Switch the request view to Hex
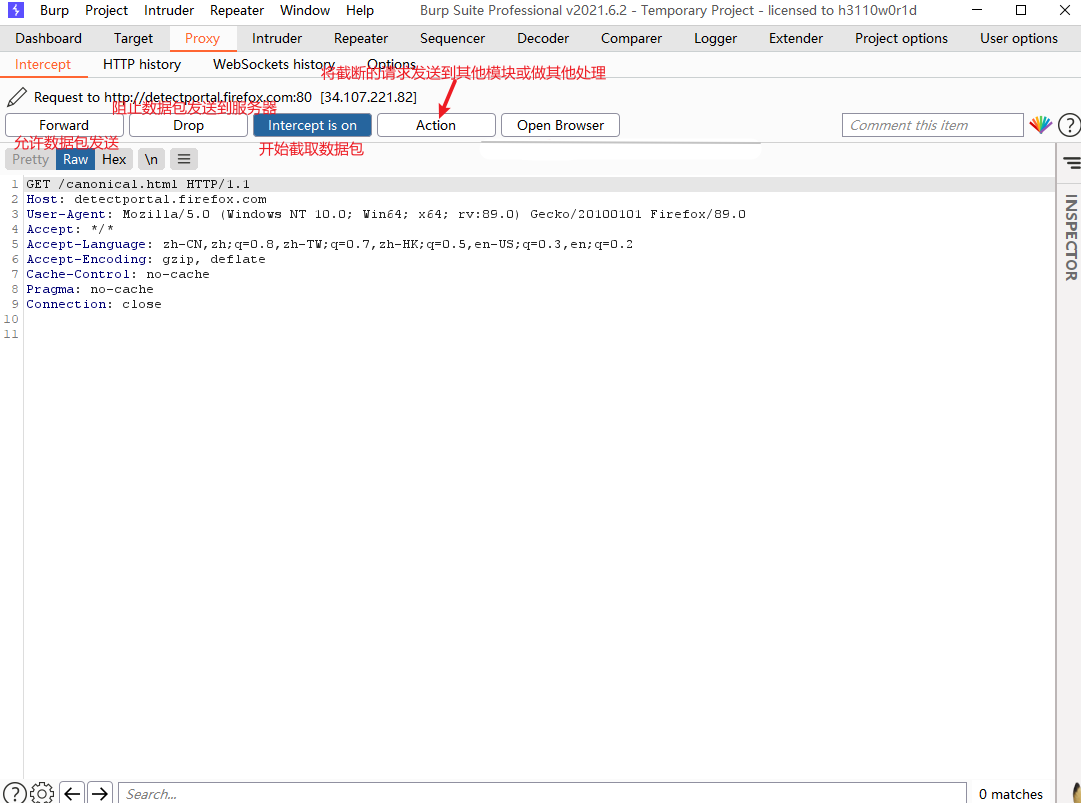 (x=114, y=158)
